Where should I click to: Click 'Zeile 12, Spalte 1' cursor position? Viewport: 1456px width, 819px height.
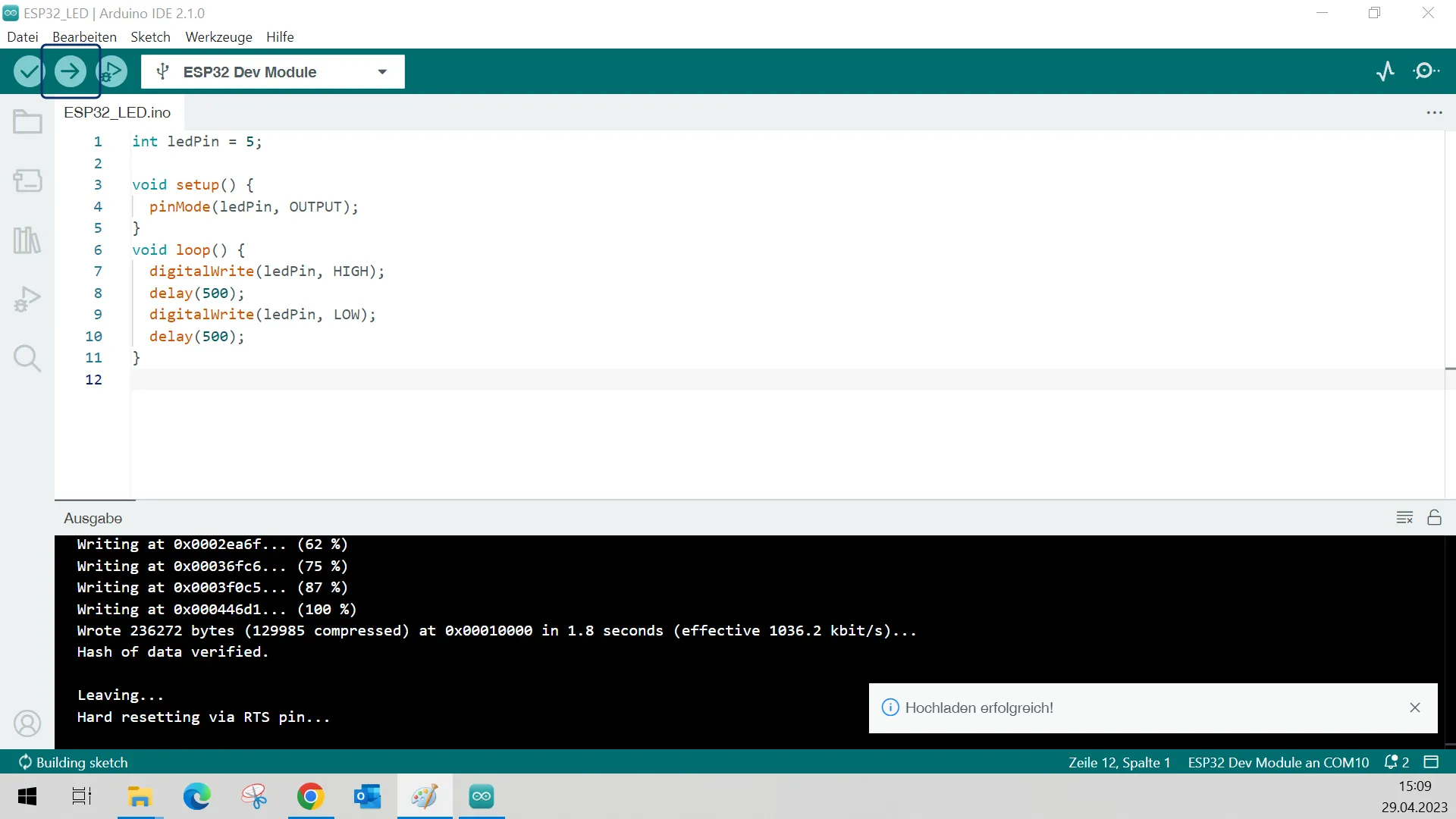click(x=1119, y=762)
